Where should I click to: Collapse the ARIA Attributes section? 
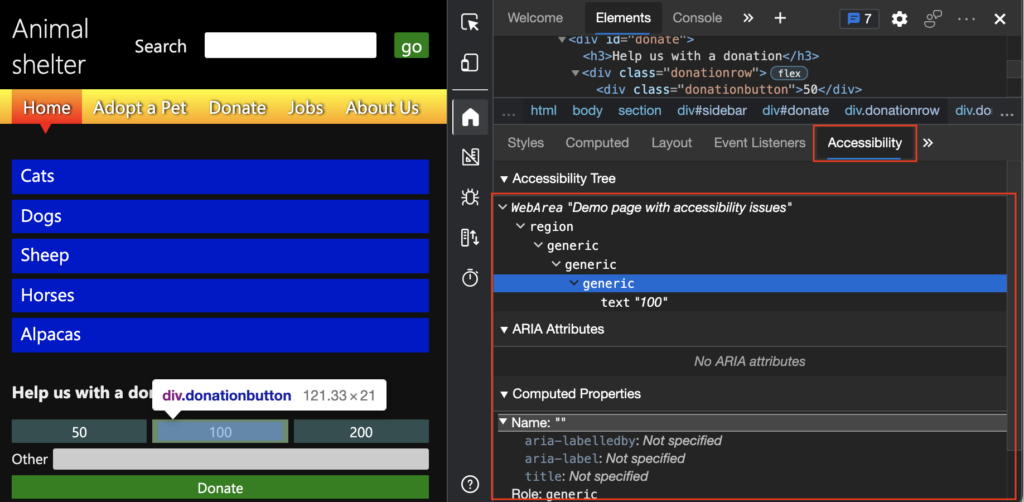[504, 330]
